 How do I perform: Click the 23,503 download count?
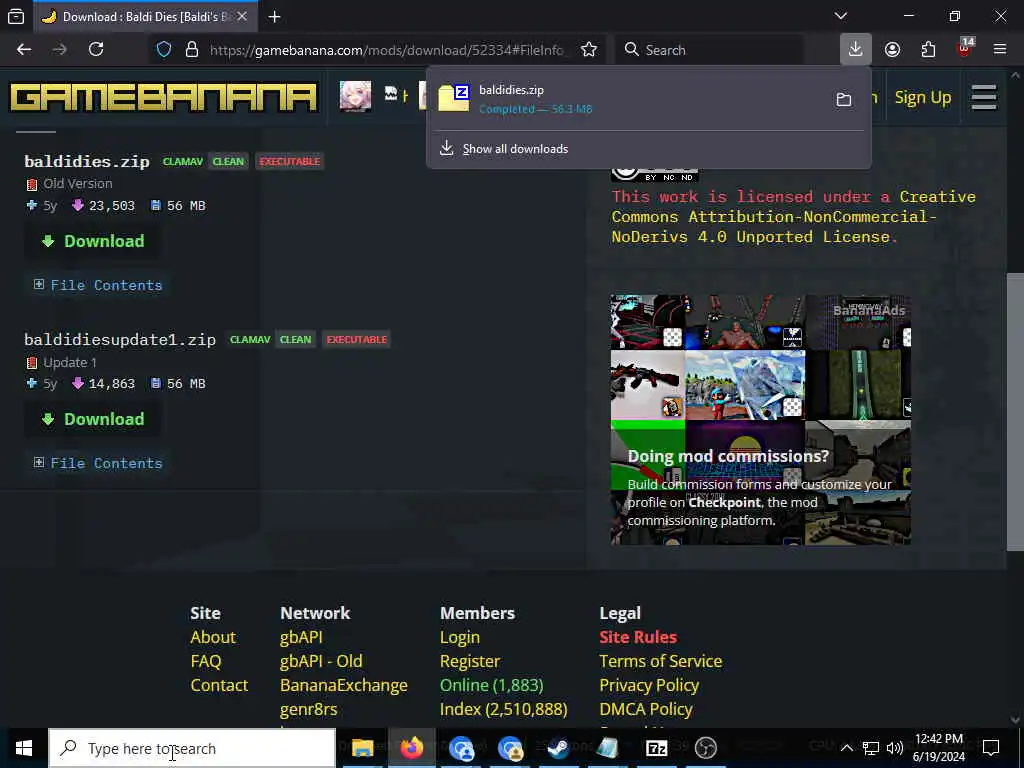(x=112, y=206)
